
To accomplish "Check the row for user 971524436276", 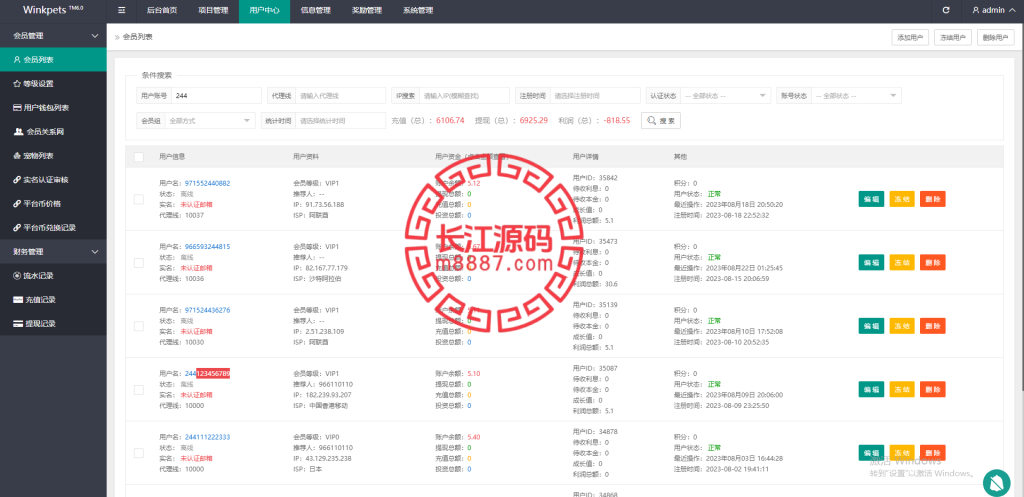I will [138, 326].
